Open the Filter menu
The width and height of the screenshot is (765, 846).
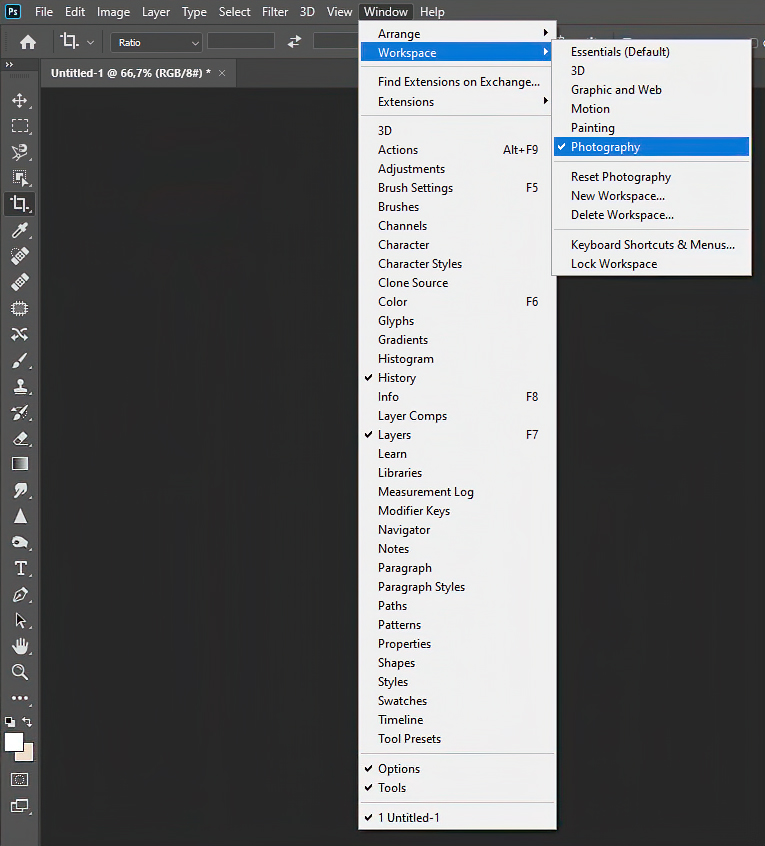pos(275,12)
